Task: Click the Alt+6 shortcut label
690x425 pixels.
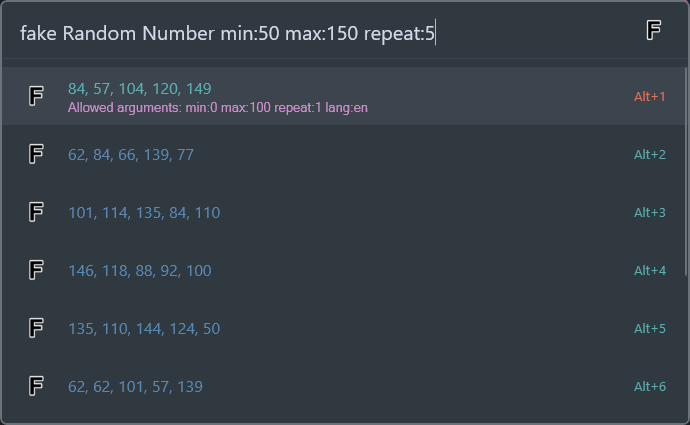Action: pyautogui.click(x=649, y=387)
